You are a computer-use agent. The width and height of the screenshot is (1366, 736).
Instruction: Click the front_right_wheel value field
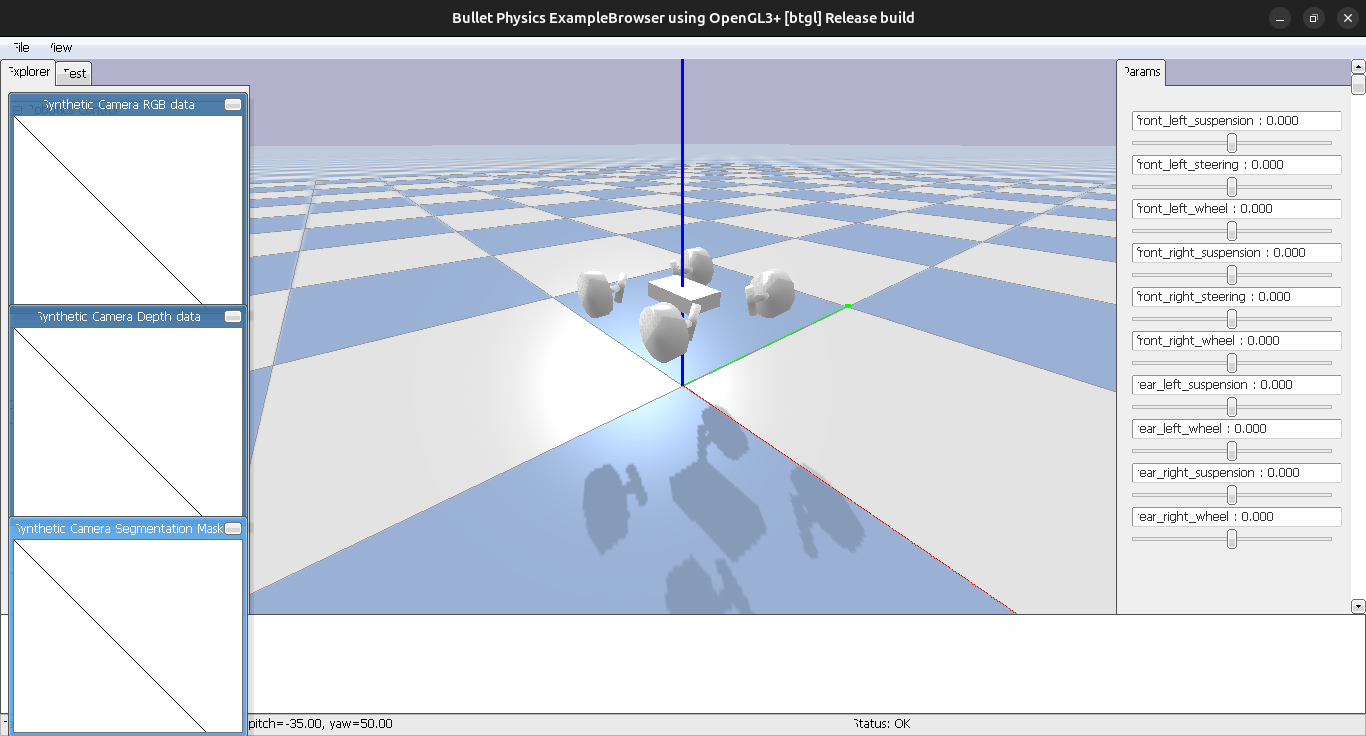click(x=1237, y=341)
